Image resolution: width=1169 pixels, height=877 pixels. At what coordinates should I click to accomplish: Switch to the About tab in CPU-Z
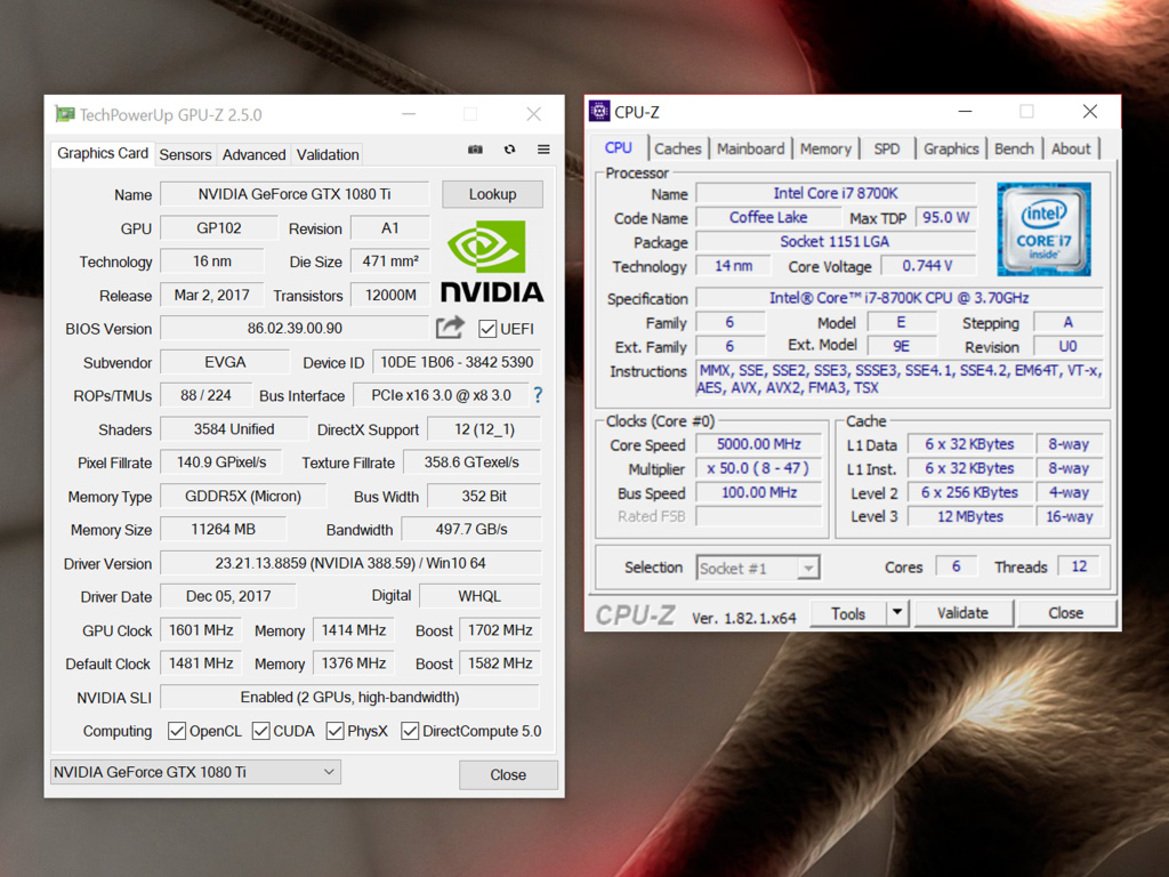pos(1071,148)
